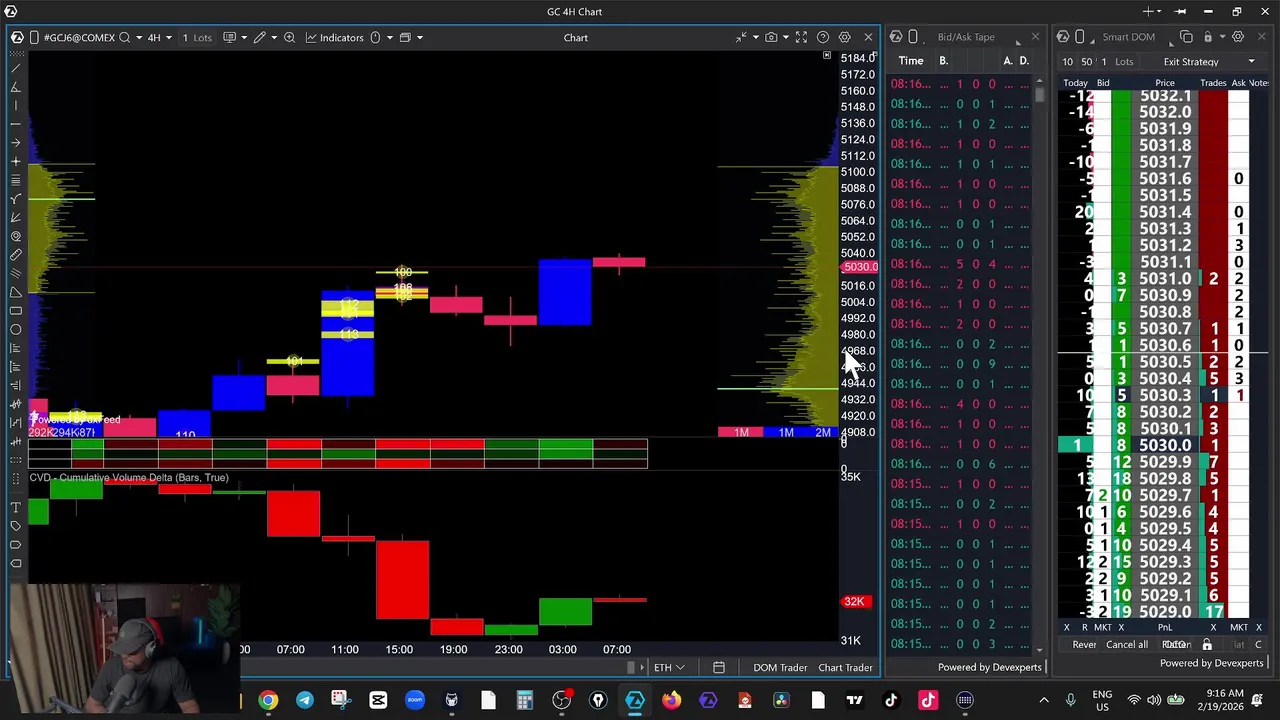This screenshot has height=720, width=1280.
Task: Click the device link icon in Smart DOM panel
Action: [1079, 37]
